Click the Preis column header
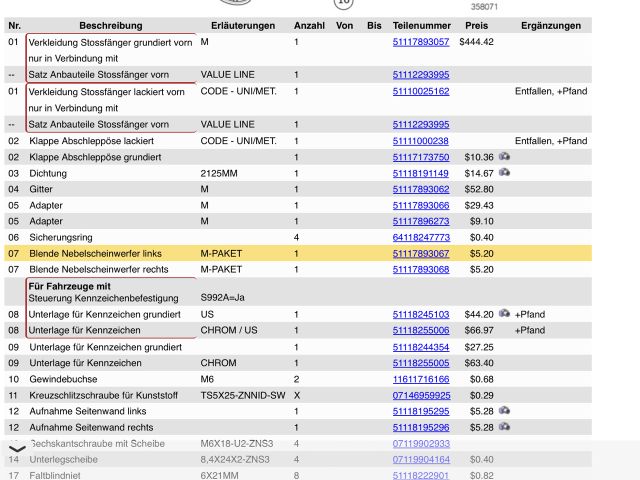Screen dimensions: 640x480 click(476, 25)
